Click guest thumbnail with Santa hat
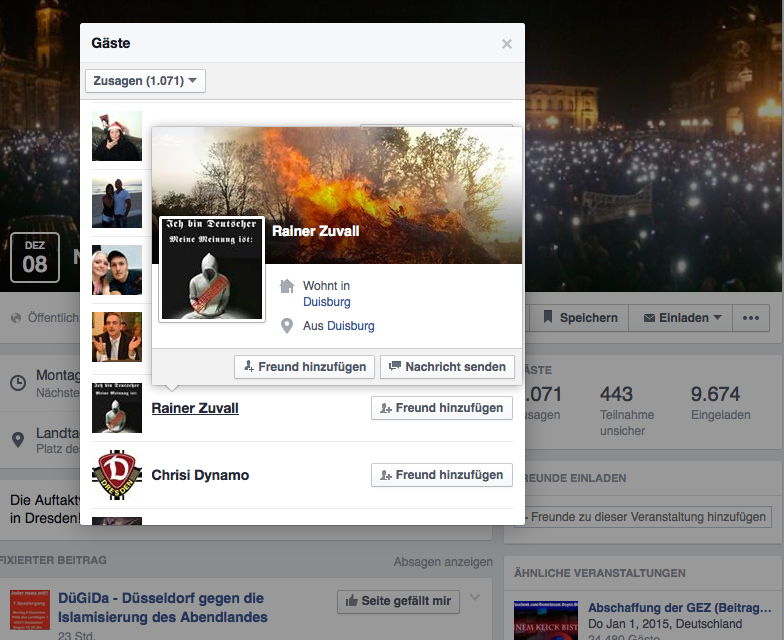The height and width of the screenshot is (640, 784). coord(117,136)
